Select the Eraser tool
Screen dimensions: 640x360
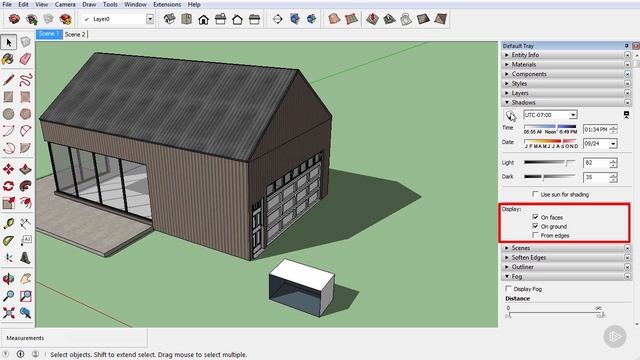point(25,59)
